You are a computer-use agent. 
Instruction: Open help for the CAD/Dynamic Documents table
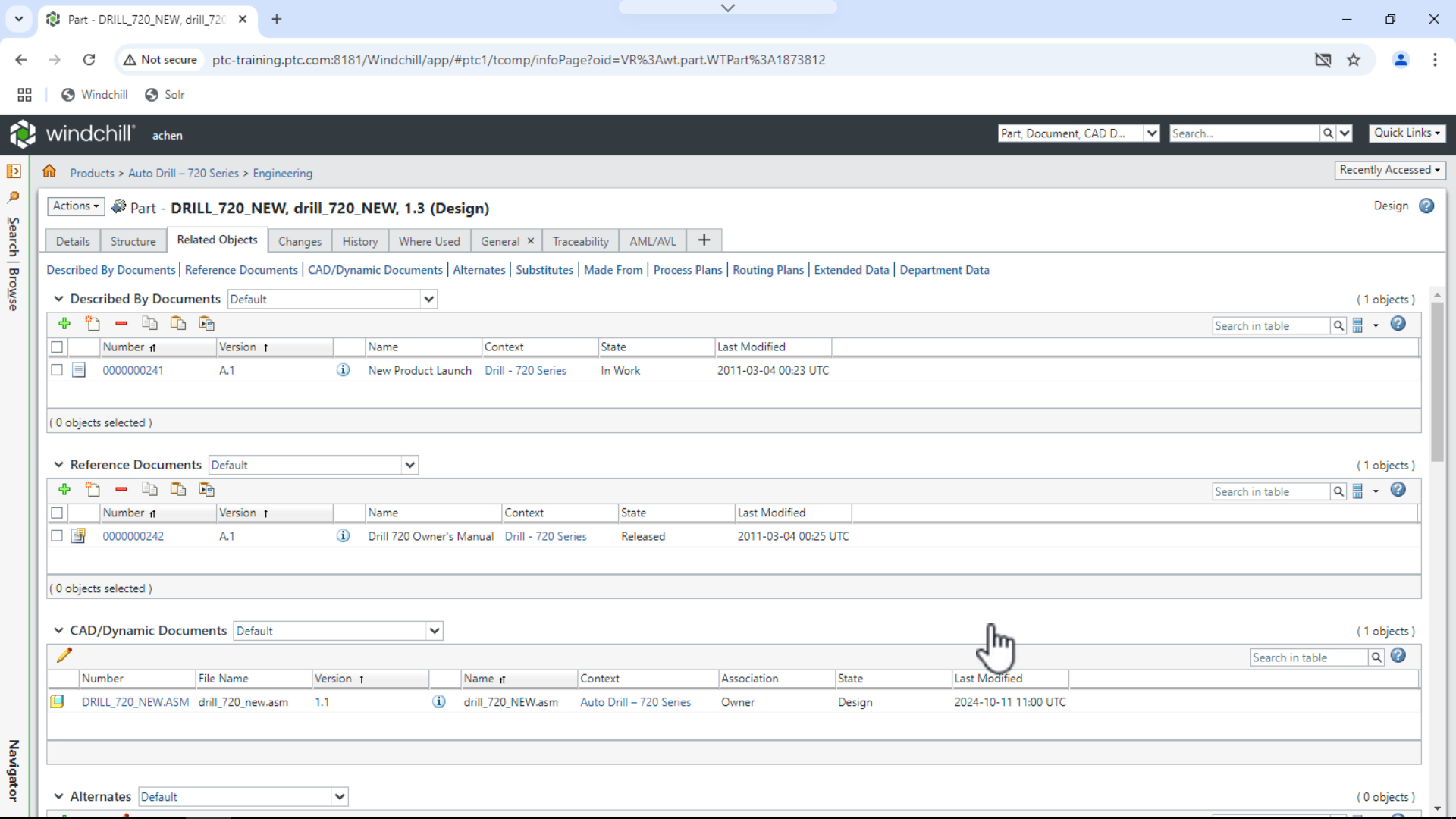pos(1398,656)
